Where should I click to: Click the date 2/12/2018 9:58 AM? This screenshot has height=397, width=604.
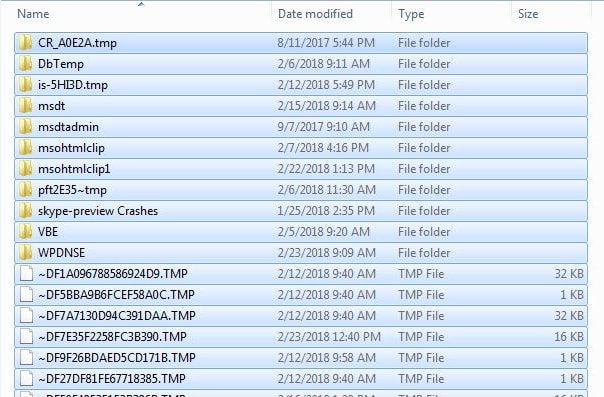(x=327, y=358)
